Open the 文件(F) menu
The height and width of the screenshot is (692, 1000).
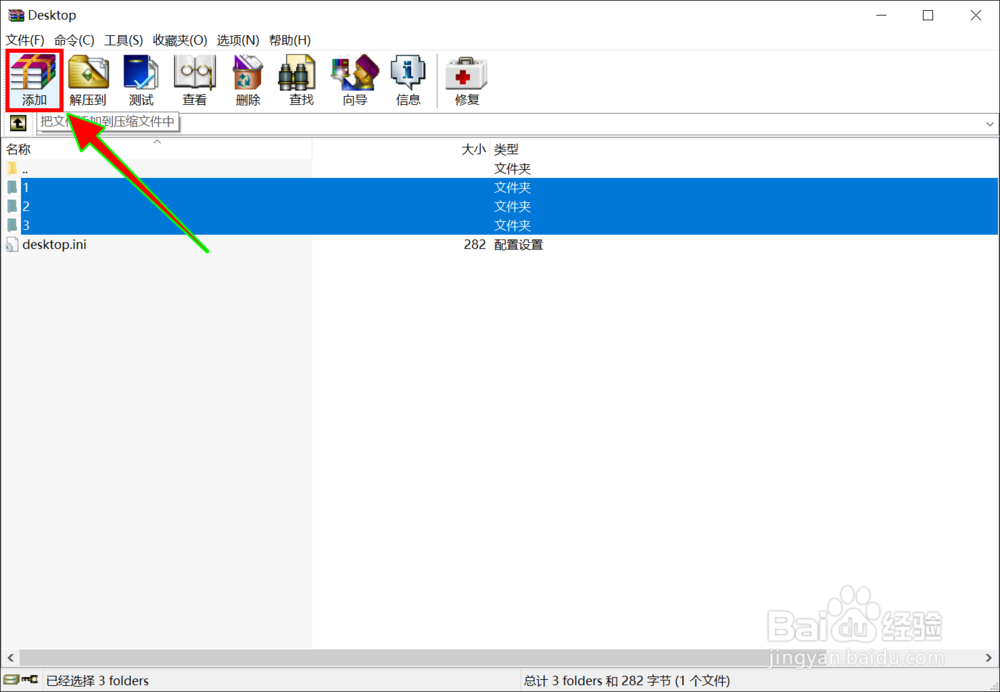tap(25, 40)
